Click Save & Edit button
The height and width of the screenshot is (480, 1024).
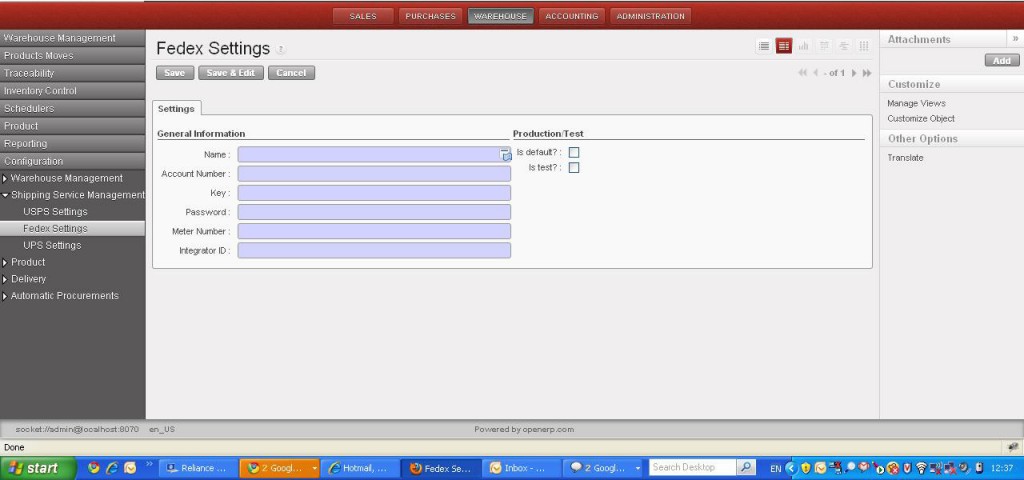point(231,73)
